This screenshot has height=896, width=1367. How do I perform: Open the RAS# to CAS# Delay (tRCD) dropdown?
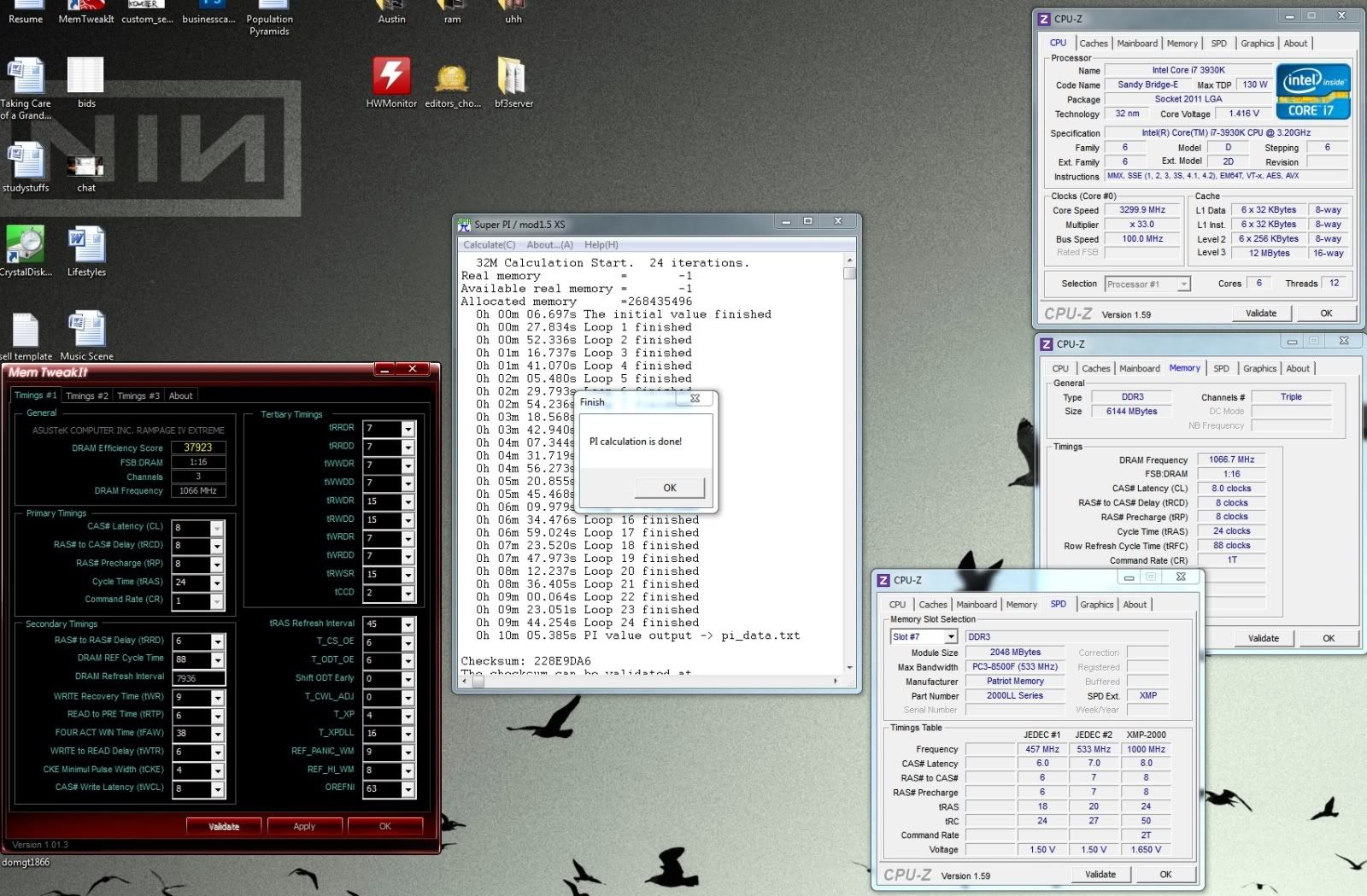click(x=217, y=546)
